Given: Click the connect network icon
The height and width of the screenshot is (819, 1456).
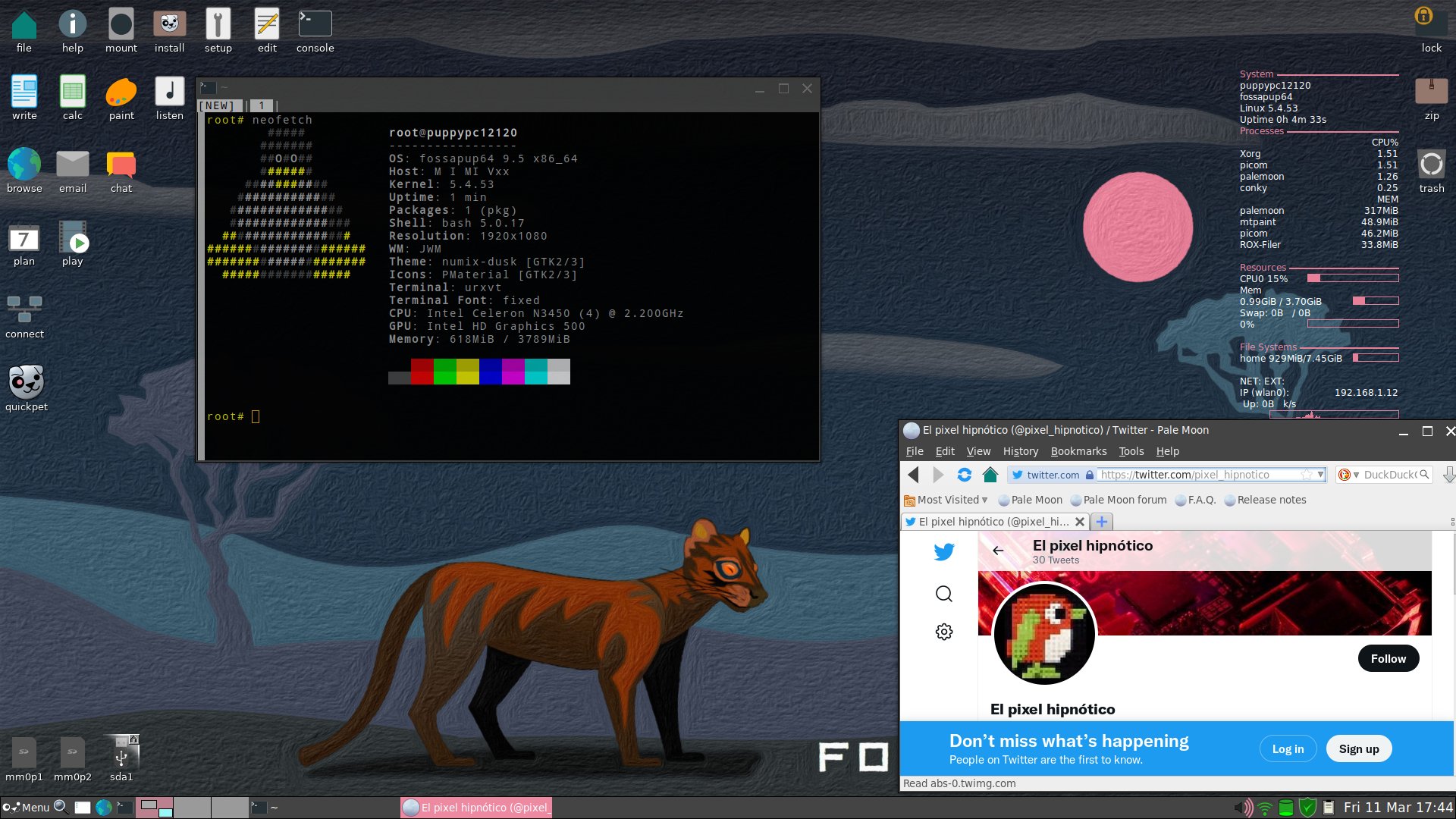Looking at the screenshot, I should 25,310.
